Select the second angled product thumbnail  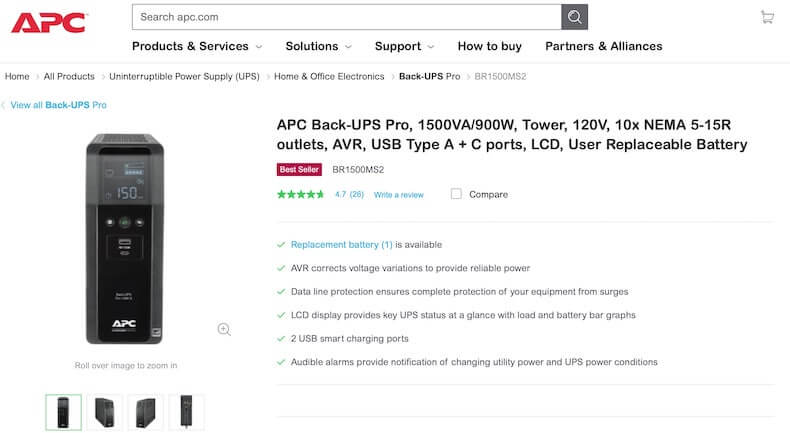[x=105, y=412]
